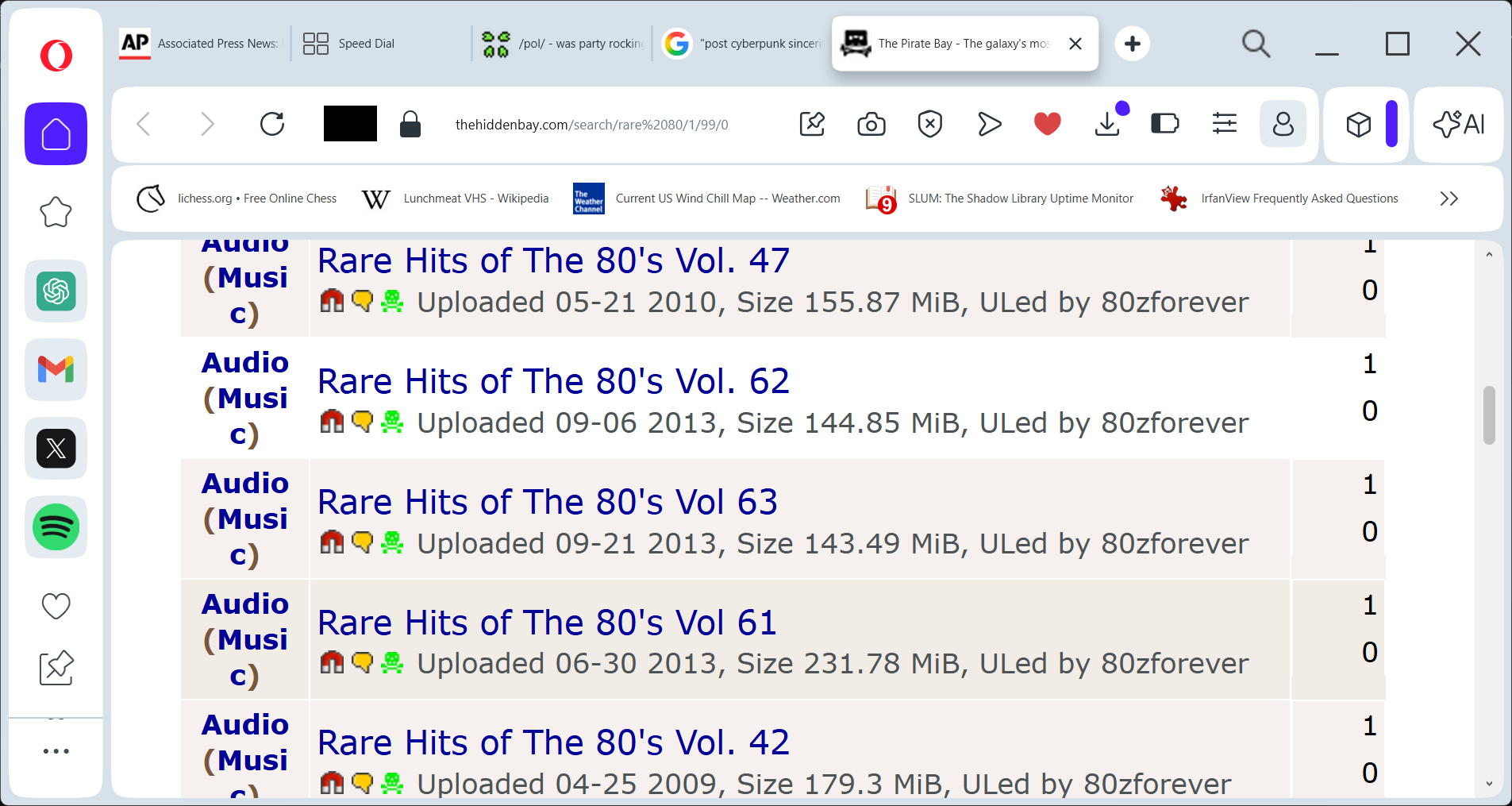Open the extensions cube icon

coord(1358,124)
